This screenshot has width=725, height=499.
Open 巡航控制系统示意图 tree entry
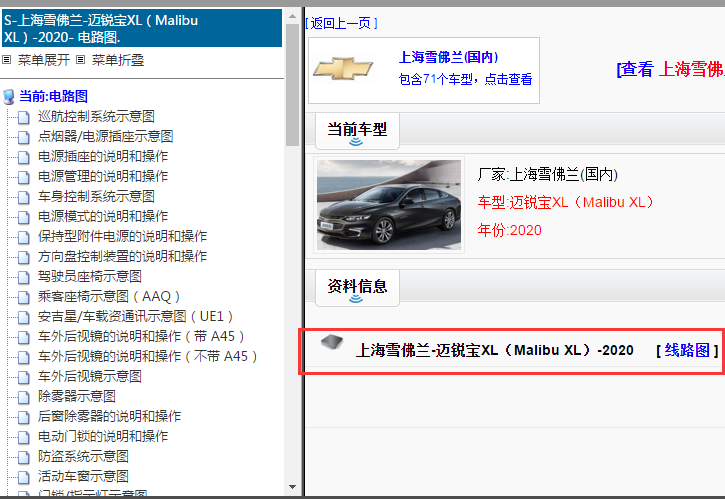(x=96, y=116)
